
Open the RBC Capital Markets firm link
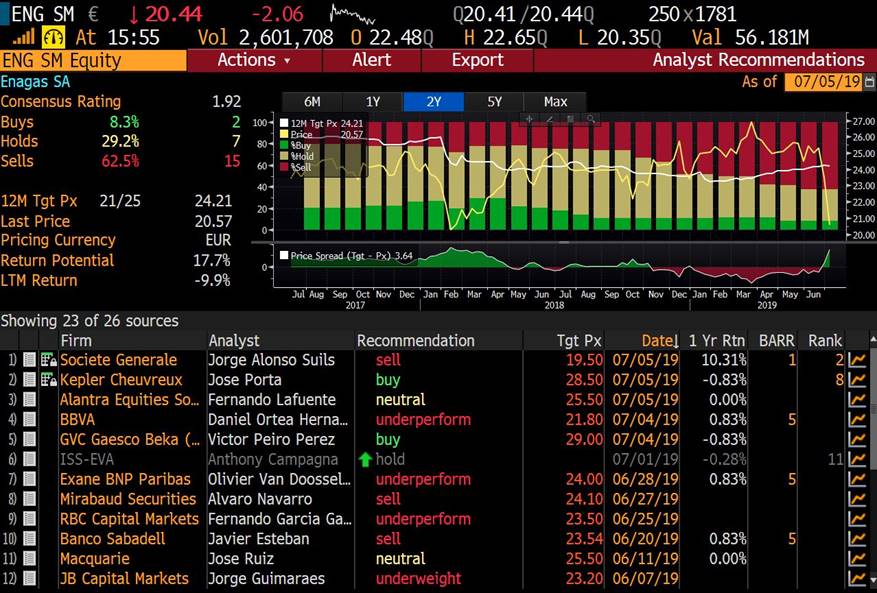click(x=129, y=519)
